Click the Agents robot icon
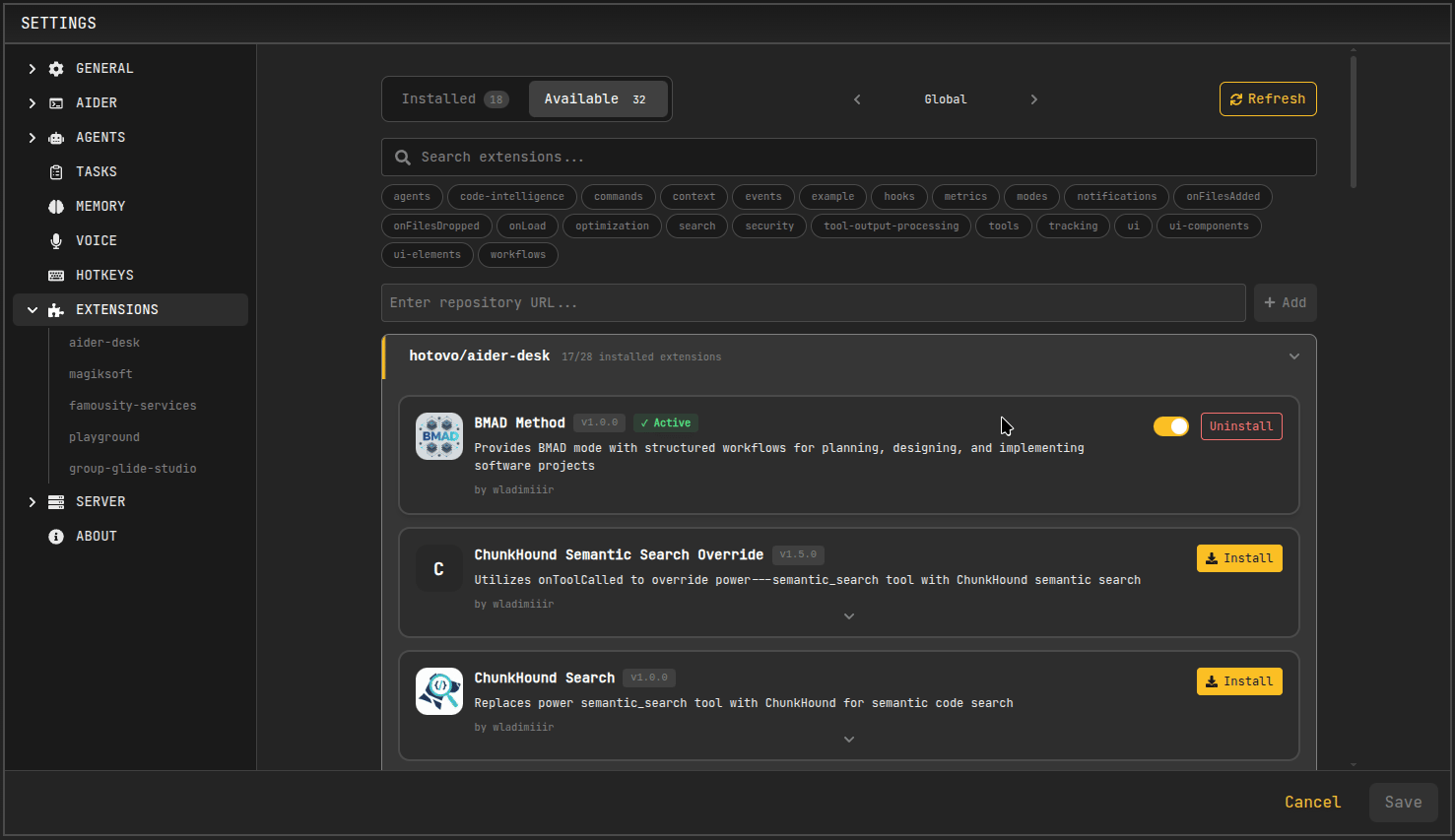The image size is (1455, 840). coord(56,138)
